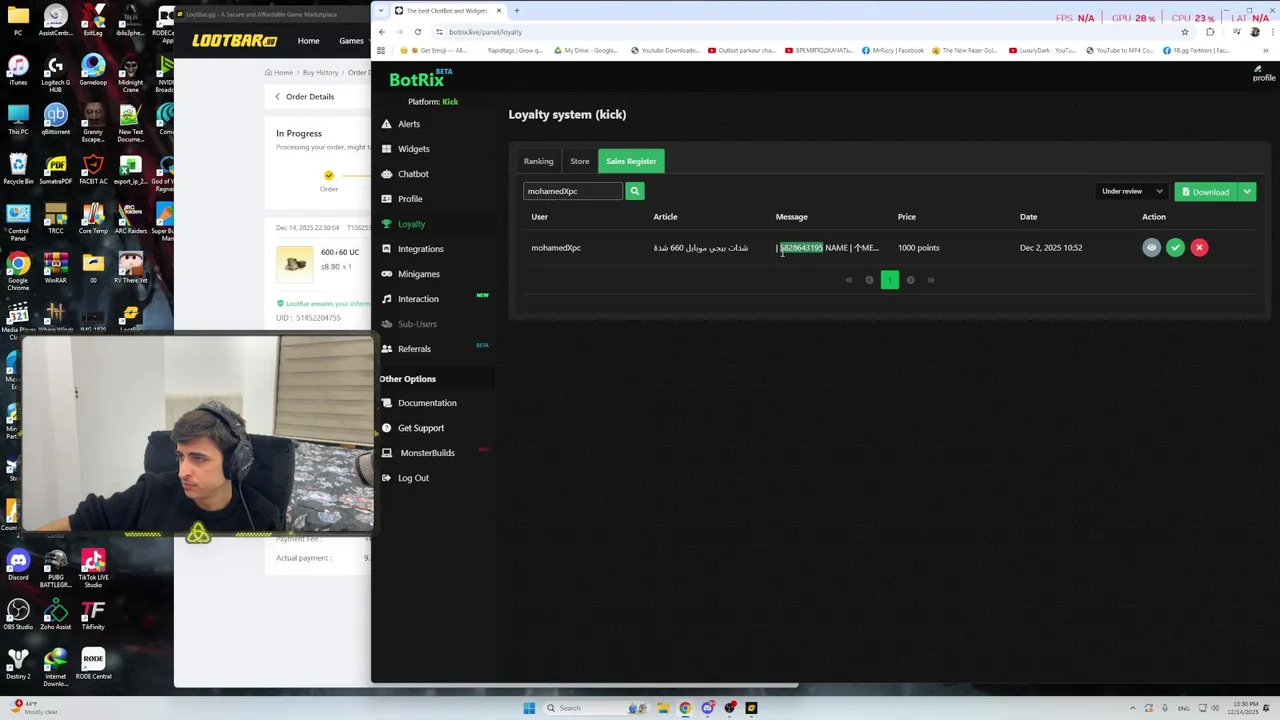Click Home in LootBar window navigation
The image size is (1280, 720).
point(308,41)
